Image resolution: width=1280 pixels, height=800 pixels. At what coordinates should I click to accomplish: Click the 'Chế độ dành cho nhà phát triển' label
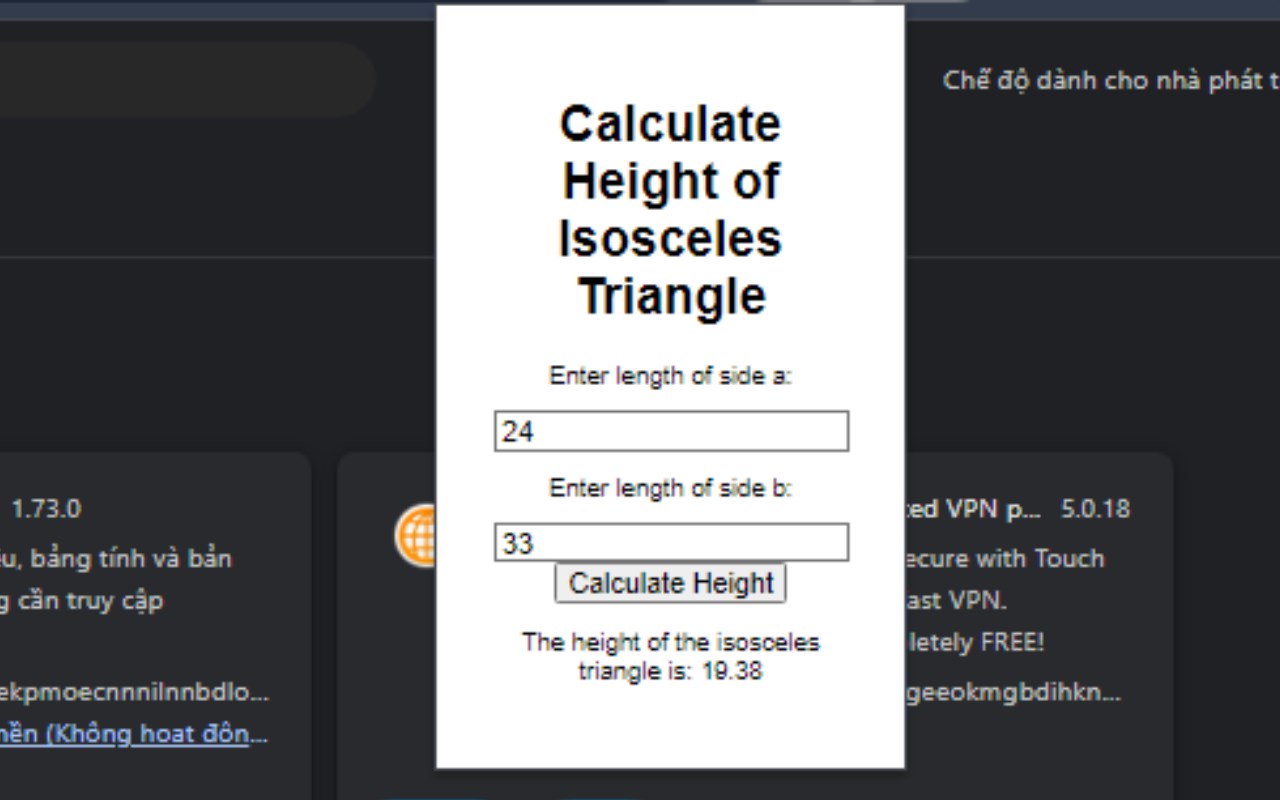point(1110,80)
